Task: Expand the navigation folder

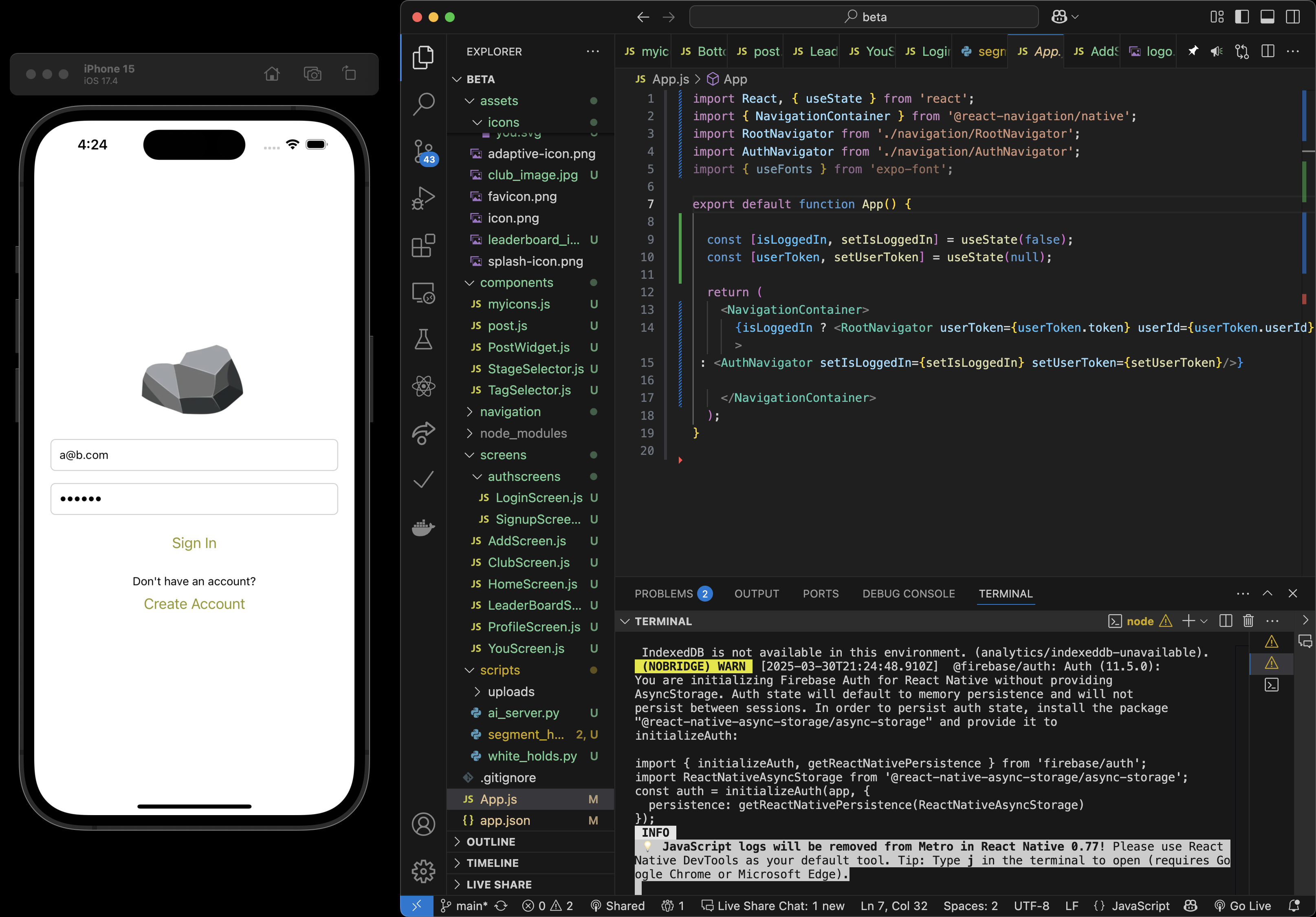Action: tap(510, 412)
